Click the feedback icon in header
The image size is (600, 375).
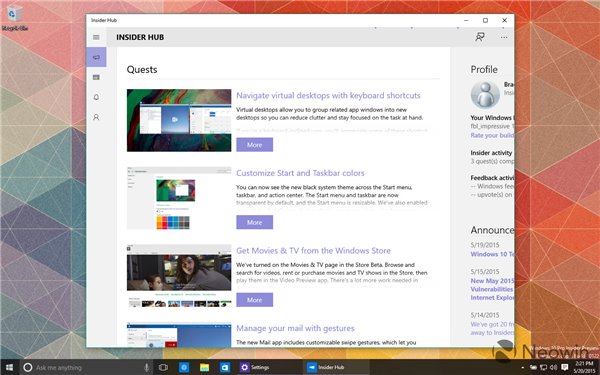[479, 37]
